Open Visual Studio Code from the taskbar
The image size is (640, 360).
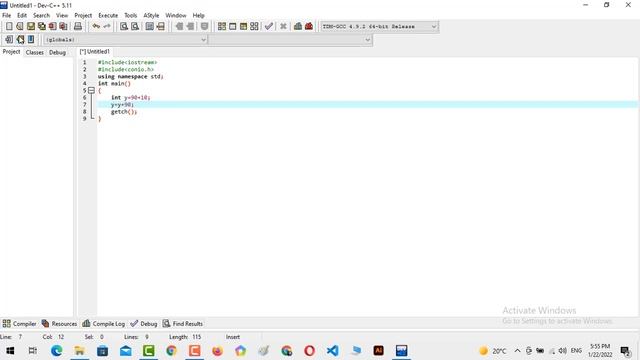click(x=333, y=351)
